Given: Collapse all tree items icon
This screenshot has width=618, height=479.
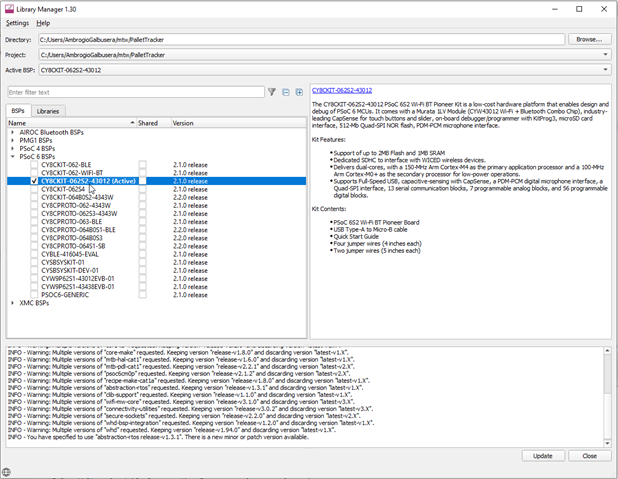Looking at the screenshot, I should coord(286,92).
